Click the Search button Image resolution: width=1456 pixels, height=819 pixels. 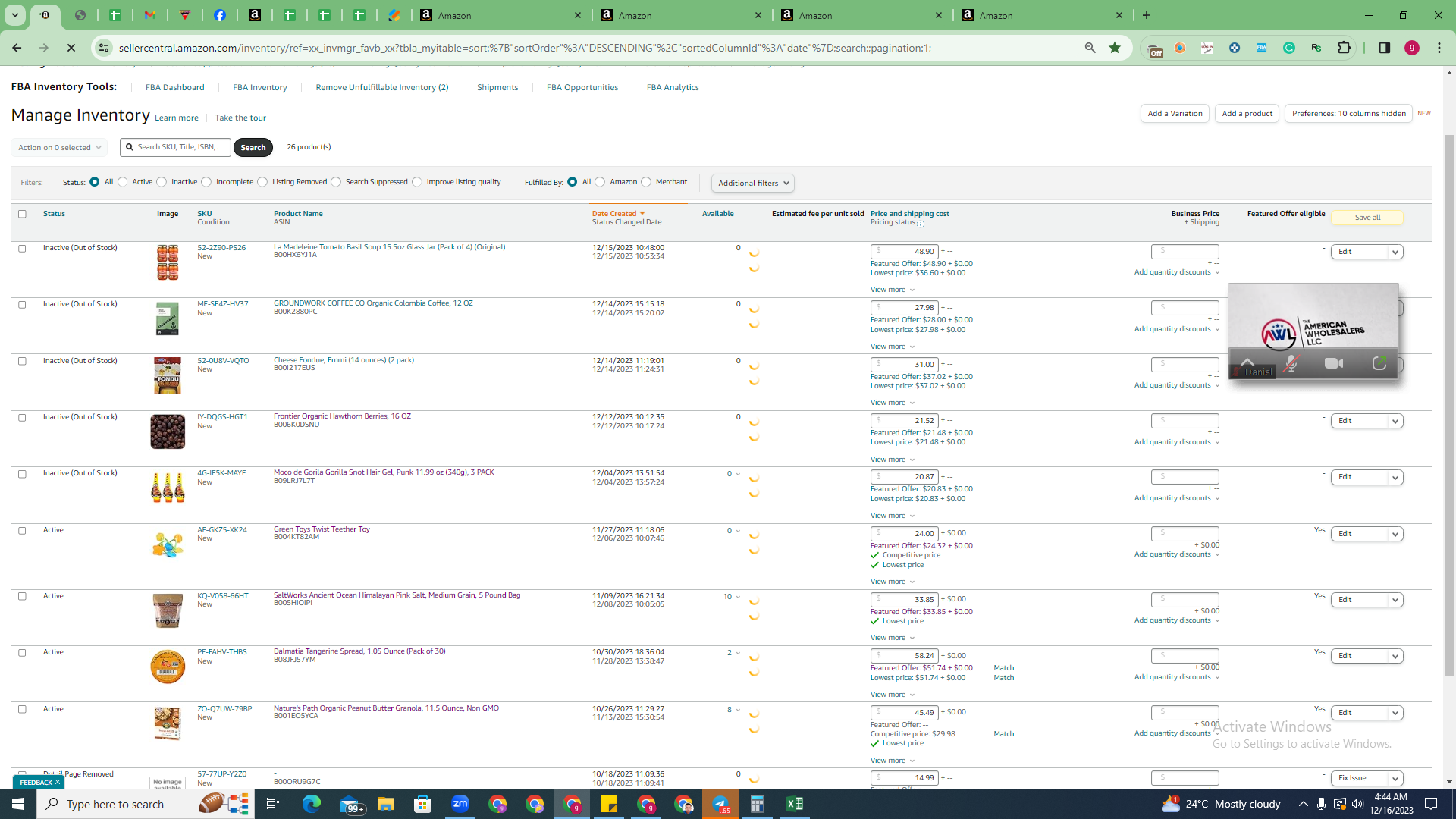[253, 148]
